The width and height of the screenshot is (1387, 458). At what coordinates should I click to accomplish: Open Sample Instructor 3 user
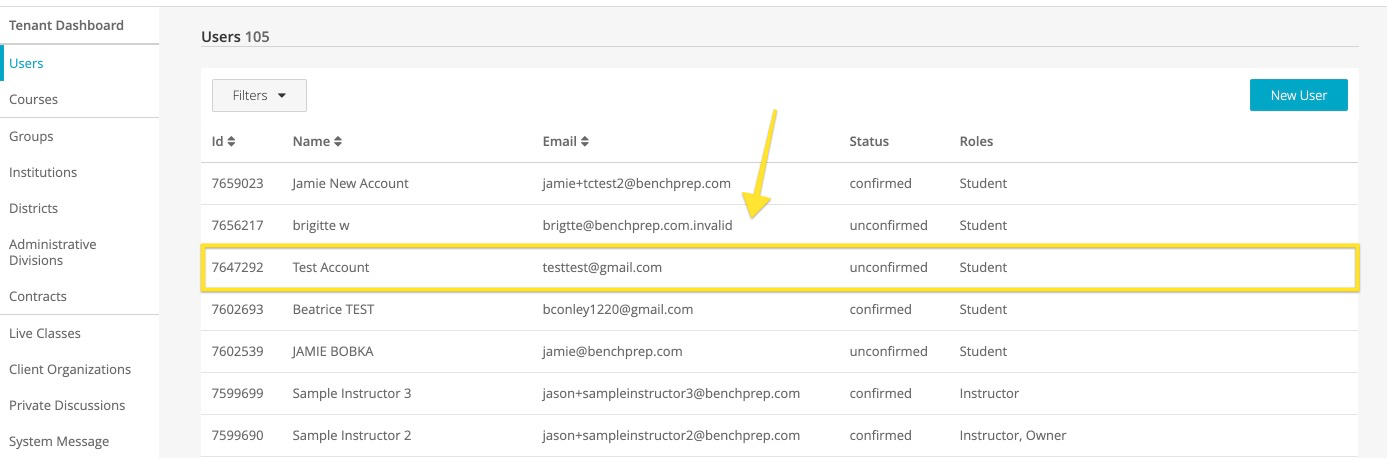pos(352,393)
